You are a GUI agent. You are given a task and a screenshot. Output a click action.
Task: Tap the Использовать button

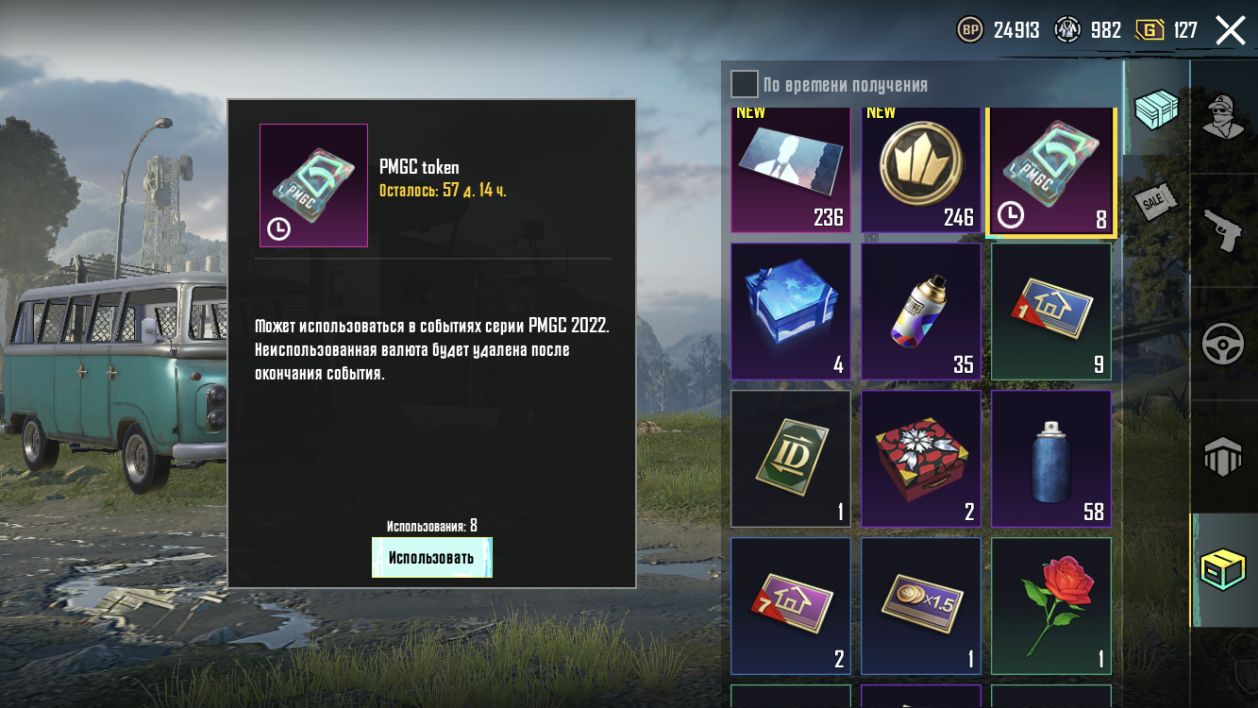coord(431,557)
